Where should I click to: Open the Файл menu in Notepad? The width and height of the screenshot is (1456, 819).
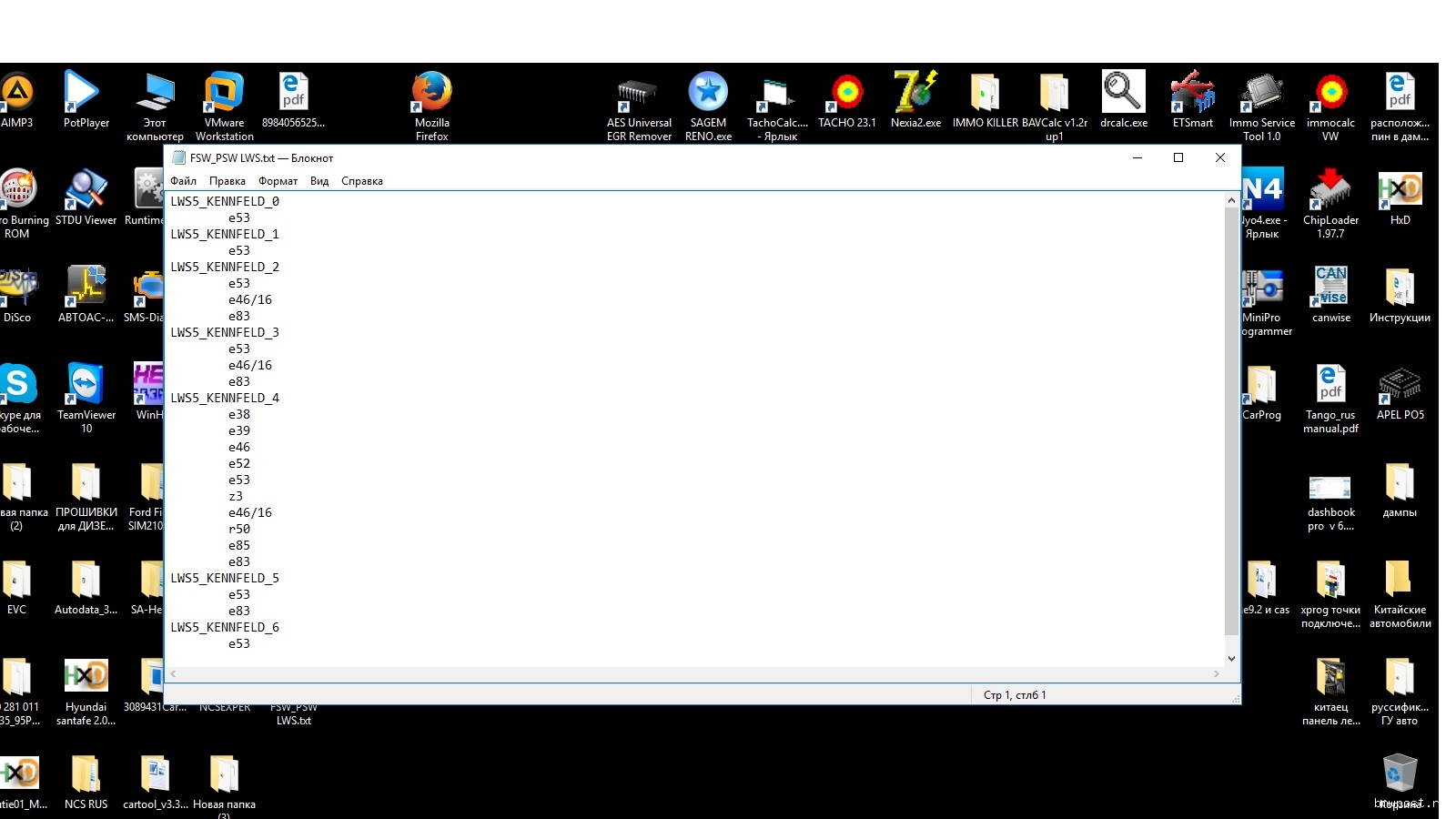coord(183,181)
